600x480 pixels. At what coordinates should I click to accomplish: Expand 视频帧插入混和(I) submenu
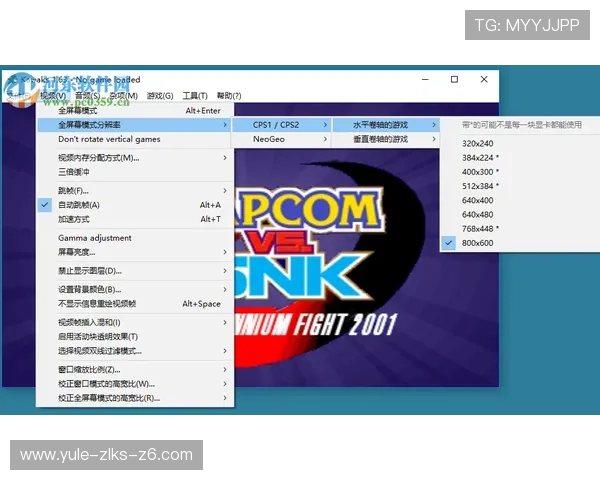point(135,322)
